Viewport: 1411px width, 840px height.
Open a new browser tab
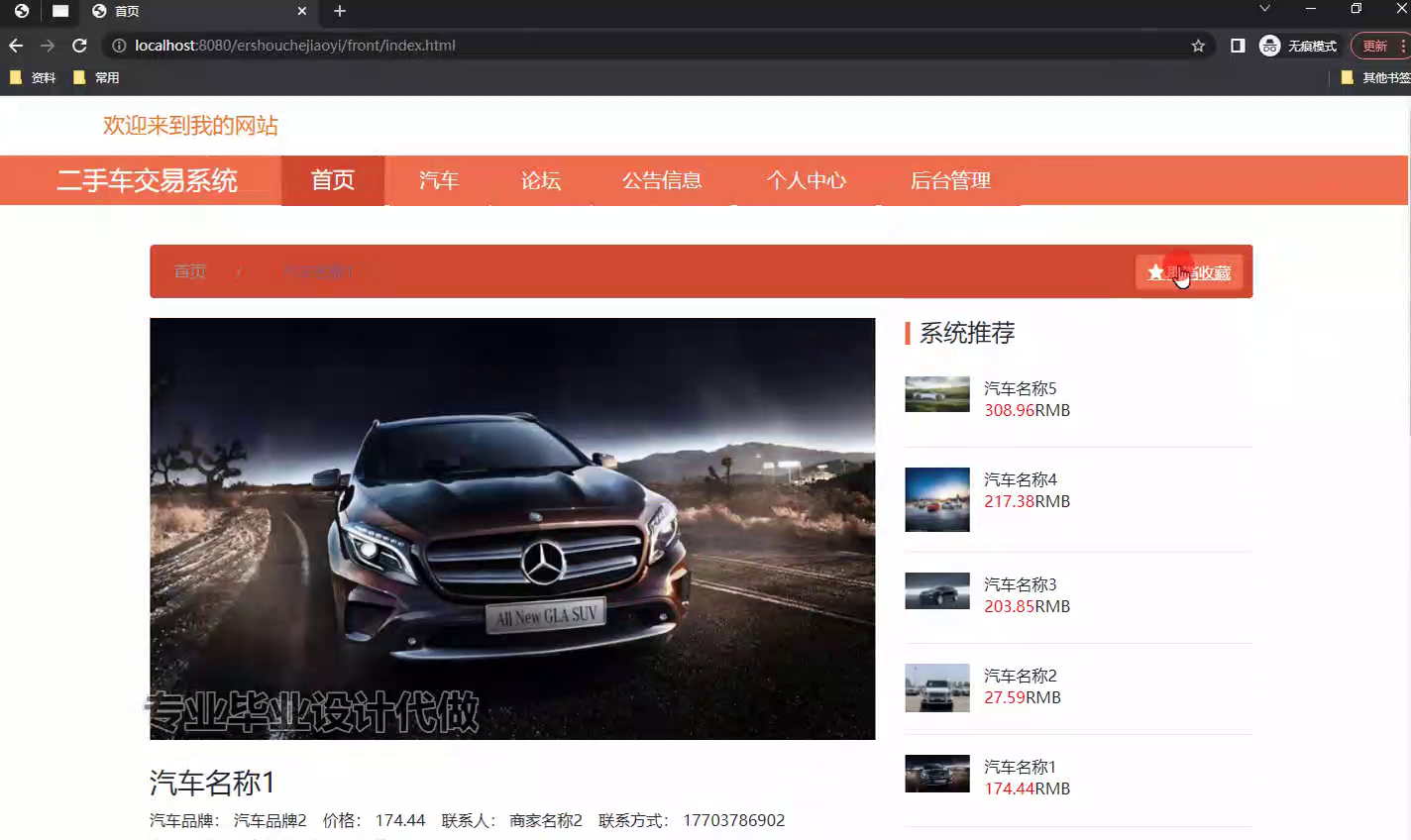coord(340,11)
